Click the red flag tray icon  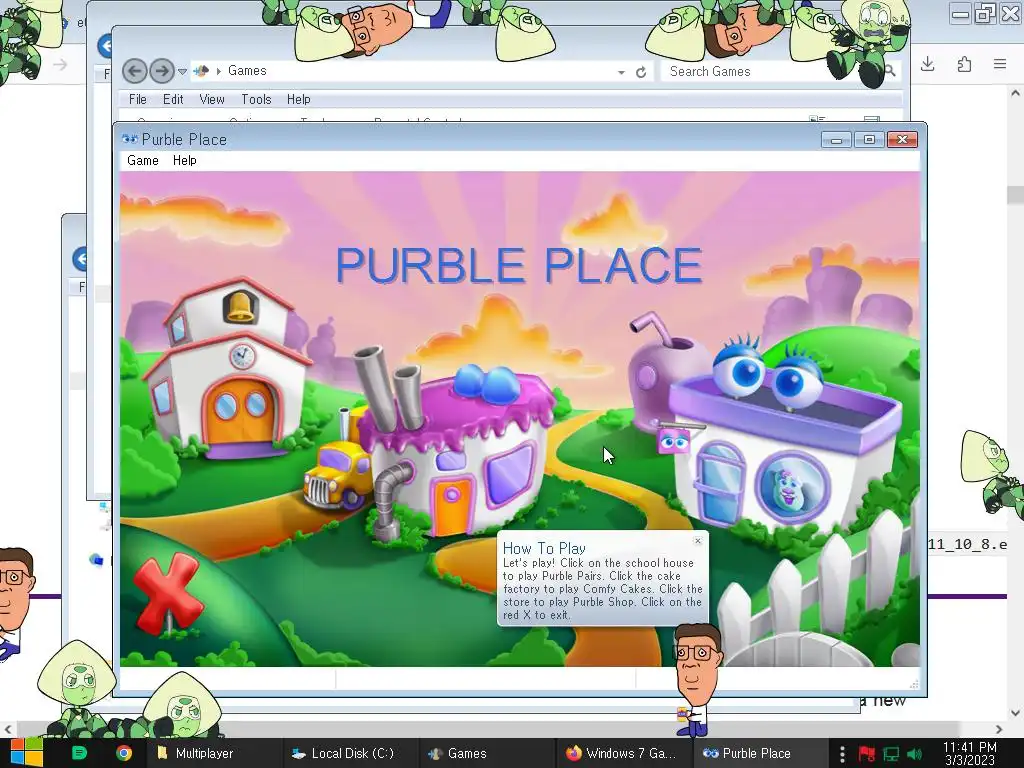click(867, 754)
